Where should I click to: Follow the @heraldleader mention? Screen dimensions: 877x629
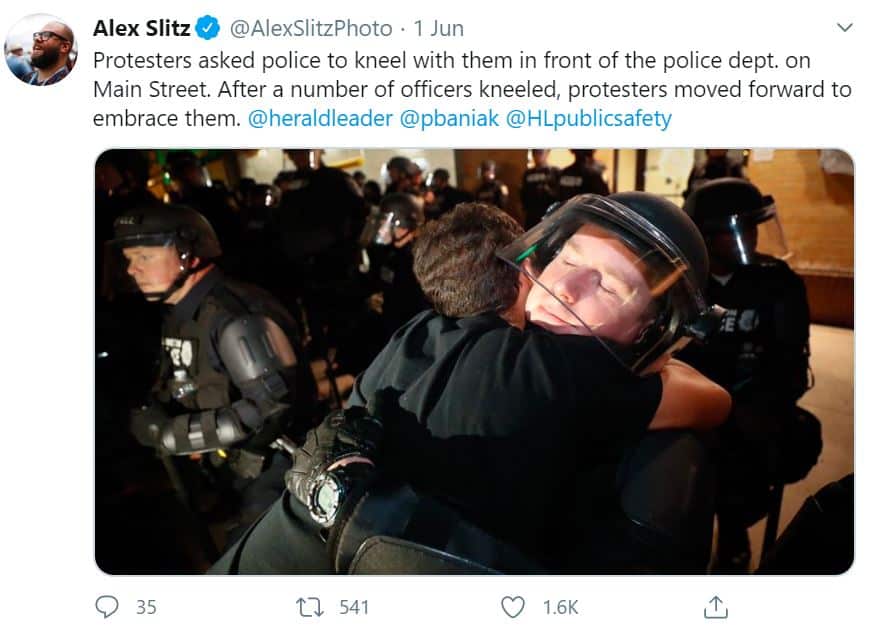point(320,119)
